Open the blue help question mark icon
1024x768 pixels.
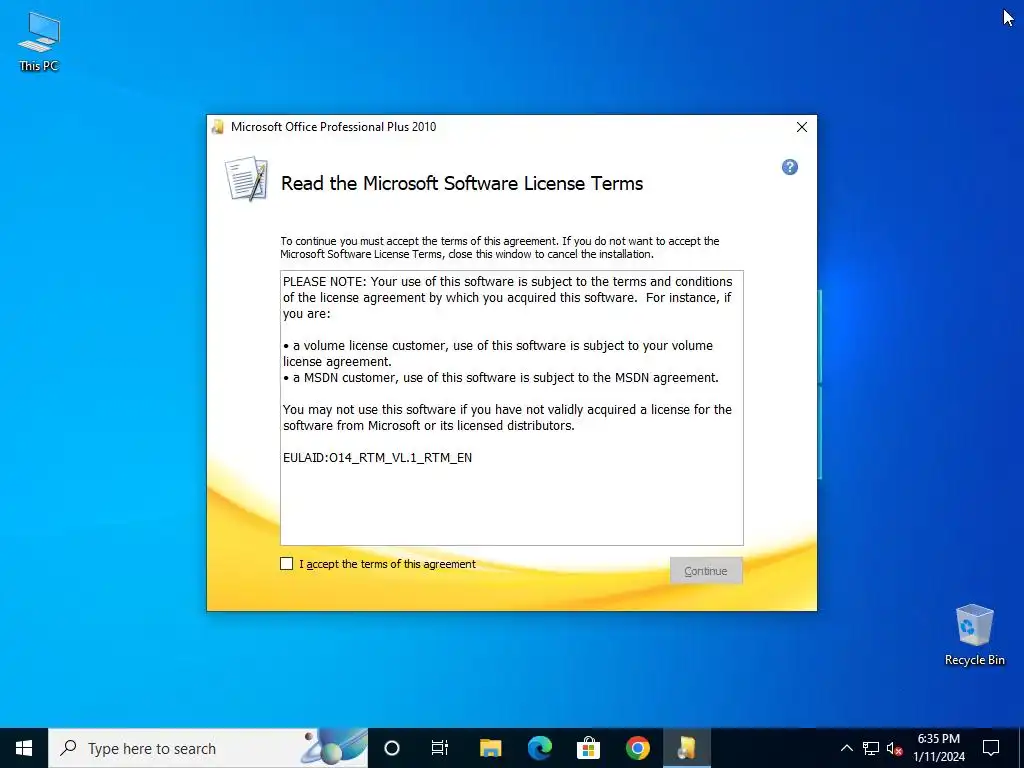point(790,167)
